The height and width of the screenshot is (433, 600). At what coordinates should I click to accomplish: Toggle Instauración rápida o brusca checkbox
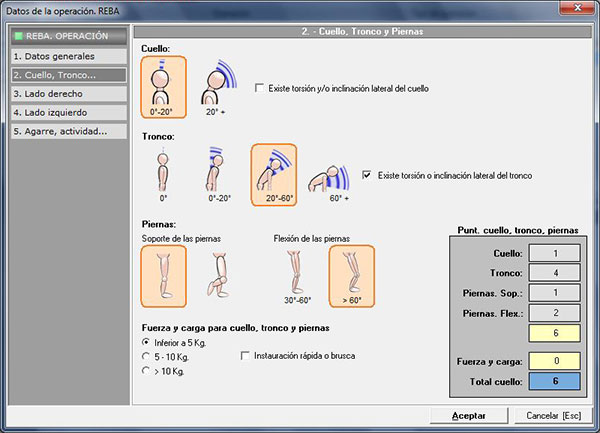245,356
